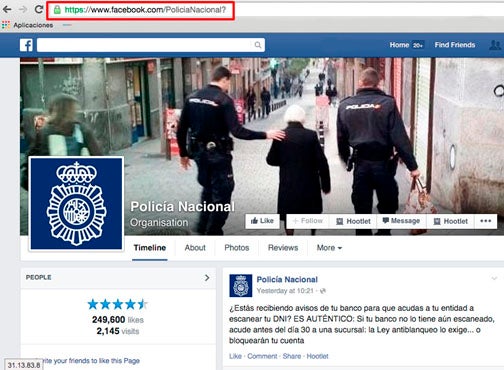Open the three-dot more options button

485,221
